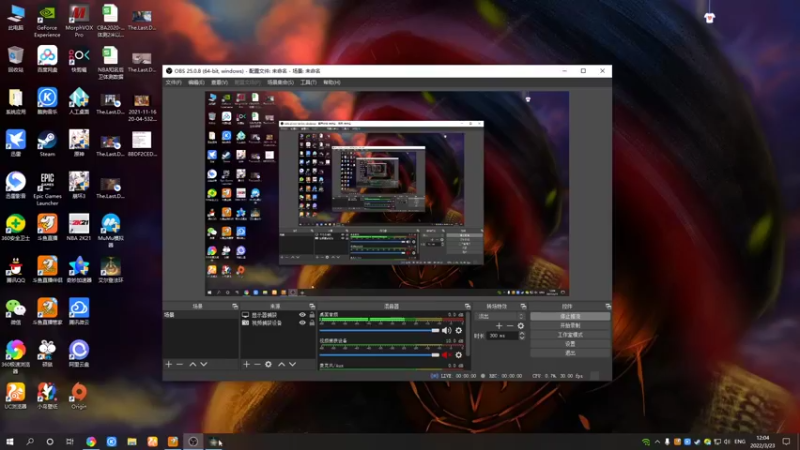Decrease transition duration with down stepper arrow
Viewport: 800px width, 450px height.
tap(521, 338)
